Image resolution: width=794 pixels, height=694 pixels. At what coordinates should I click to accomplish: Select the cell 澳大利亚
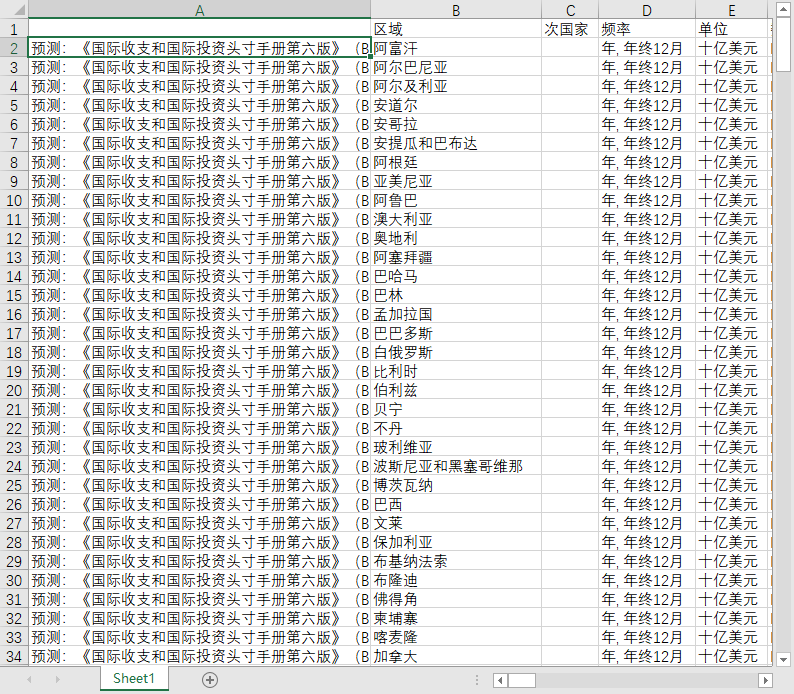[456, 219]
